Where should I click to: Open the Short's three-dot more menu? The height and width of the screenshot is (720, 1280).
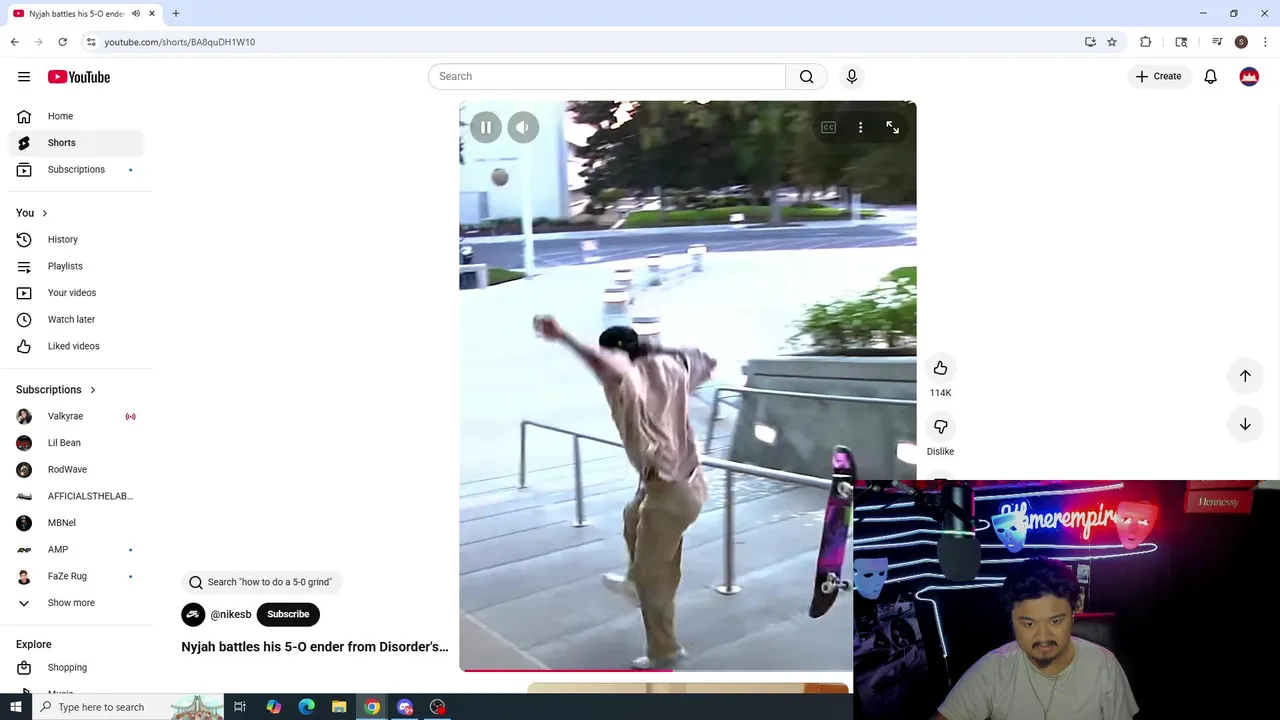860,127
